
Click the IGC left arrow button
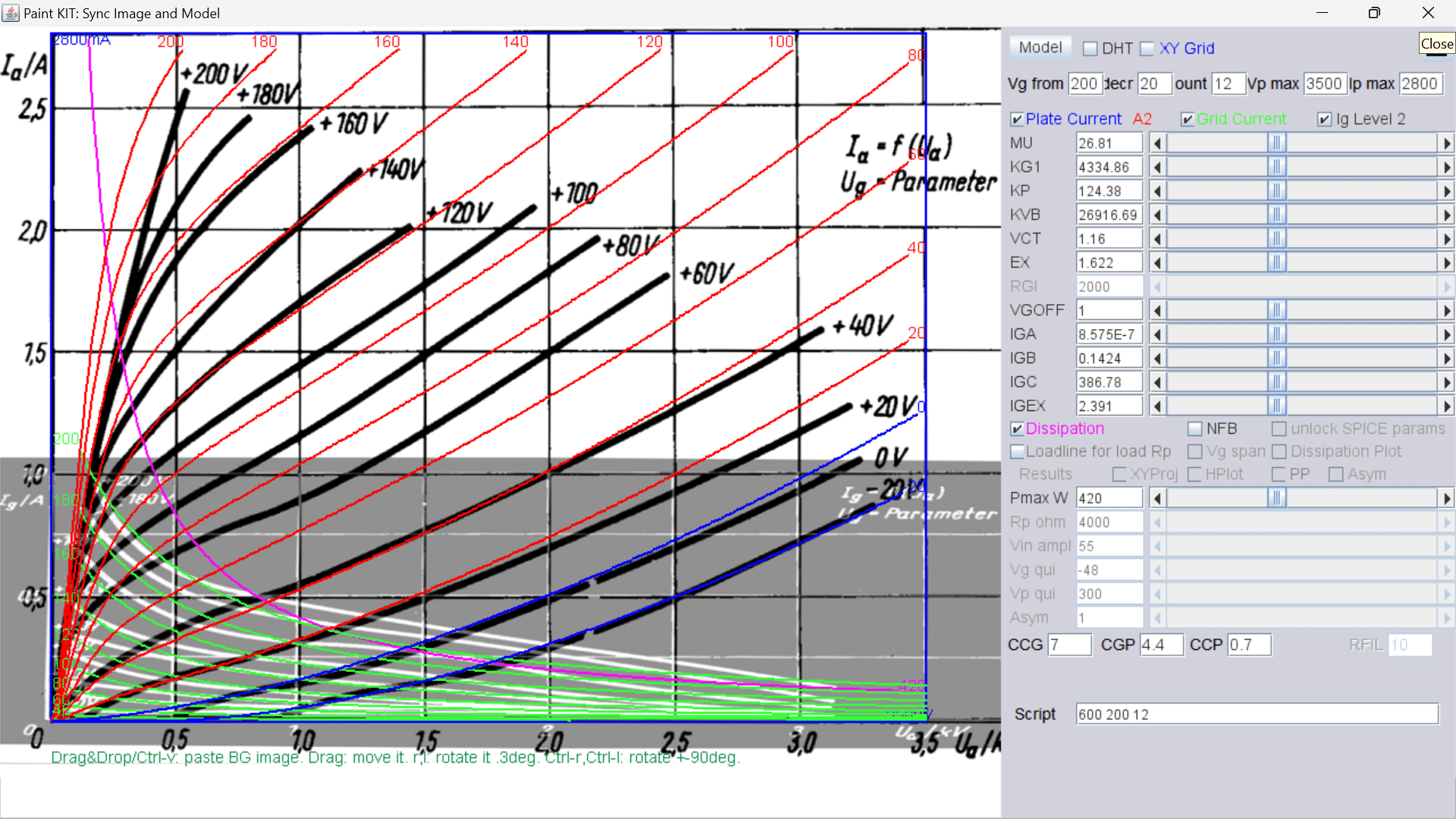click(1157, 383)
